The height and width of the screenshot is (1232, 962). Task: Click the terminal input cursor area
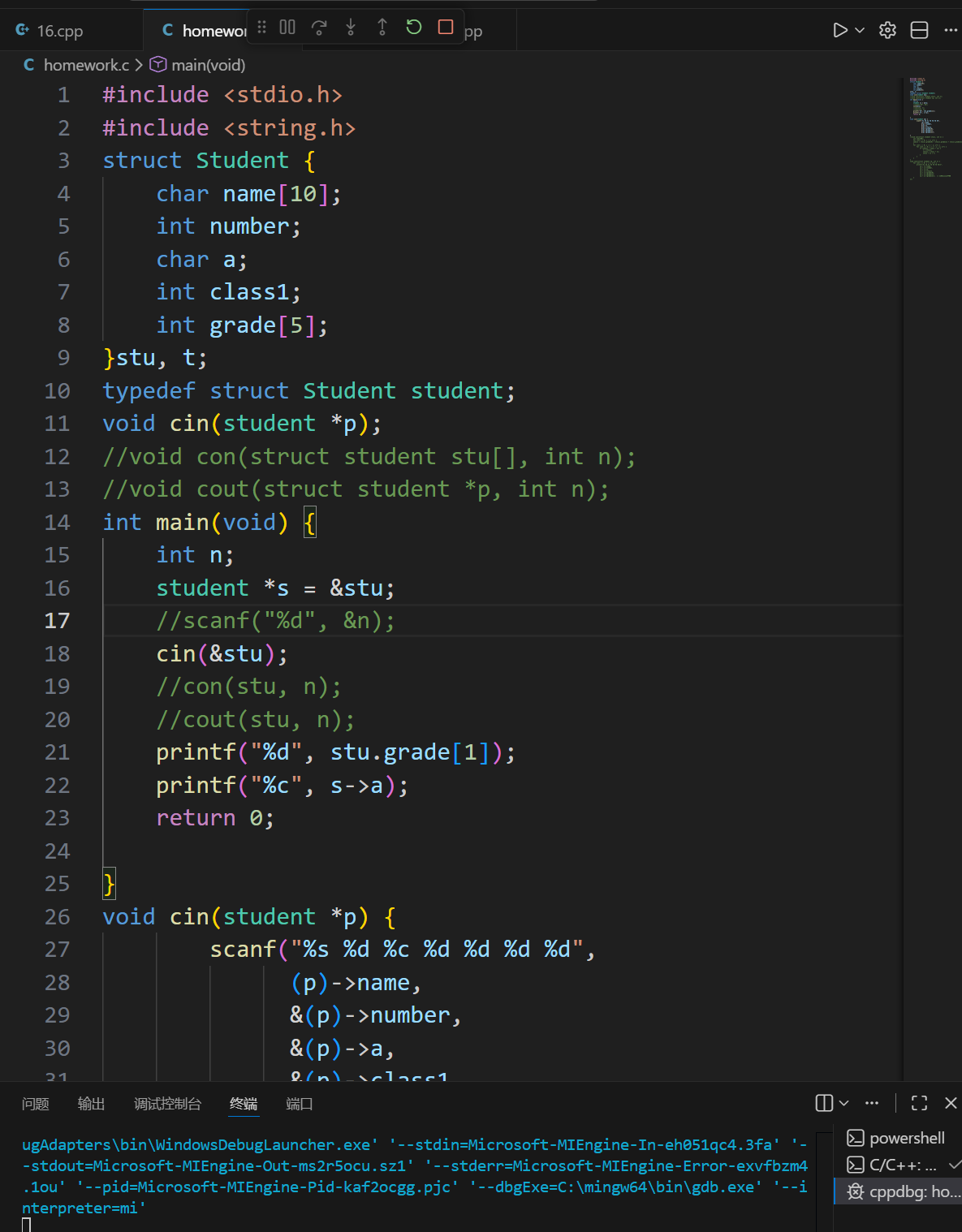click(27, 1225)
